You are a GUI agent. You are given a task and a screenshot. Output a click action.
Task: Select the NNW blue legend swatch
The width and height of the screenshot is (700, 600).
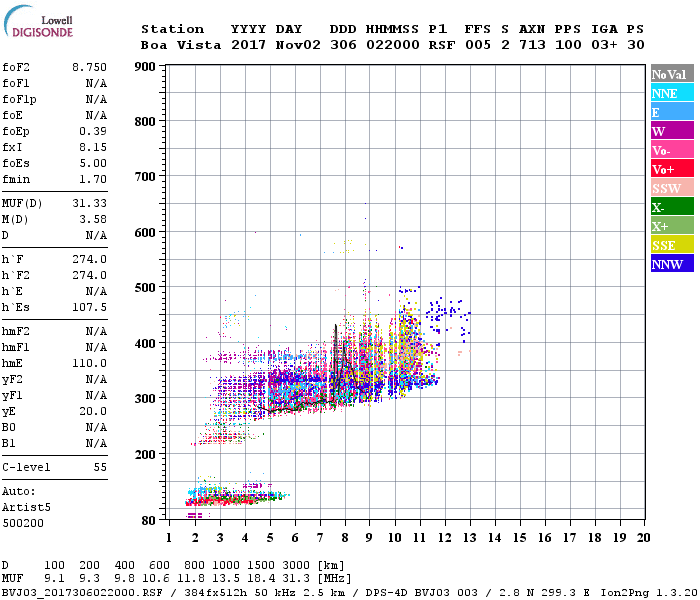pos(672,263)
